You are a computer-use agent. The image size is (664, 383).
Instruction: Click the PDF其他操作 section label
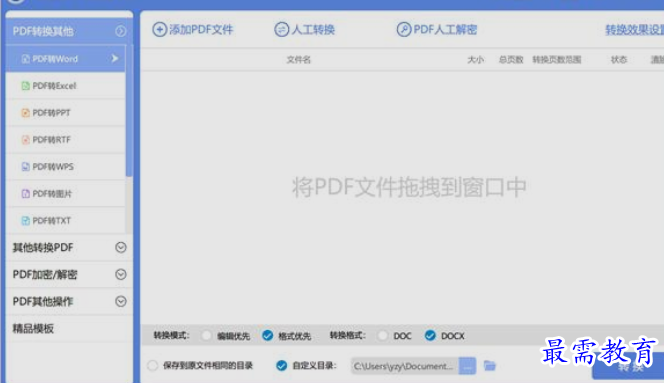43,301
